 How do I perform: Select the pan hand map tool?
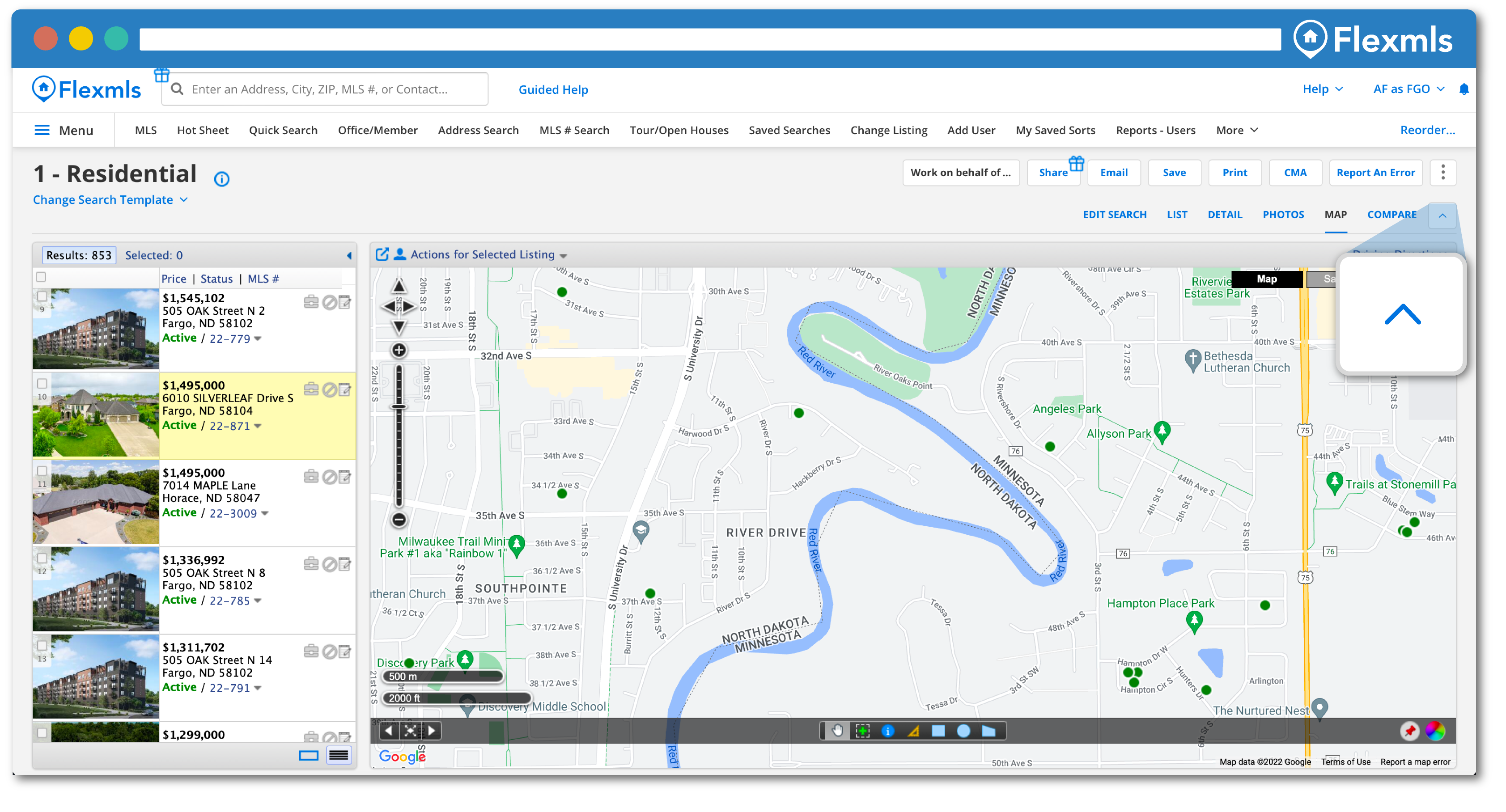[x=837, y=731]
